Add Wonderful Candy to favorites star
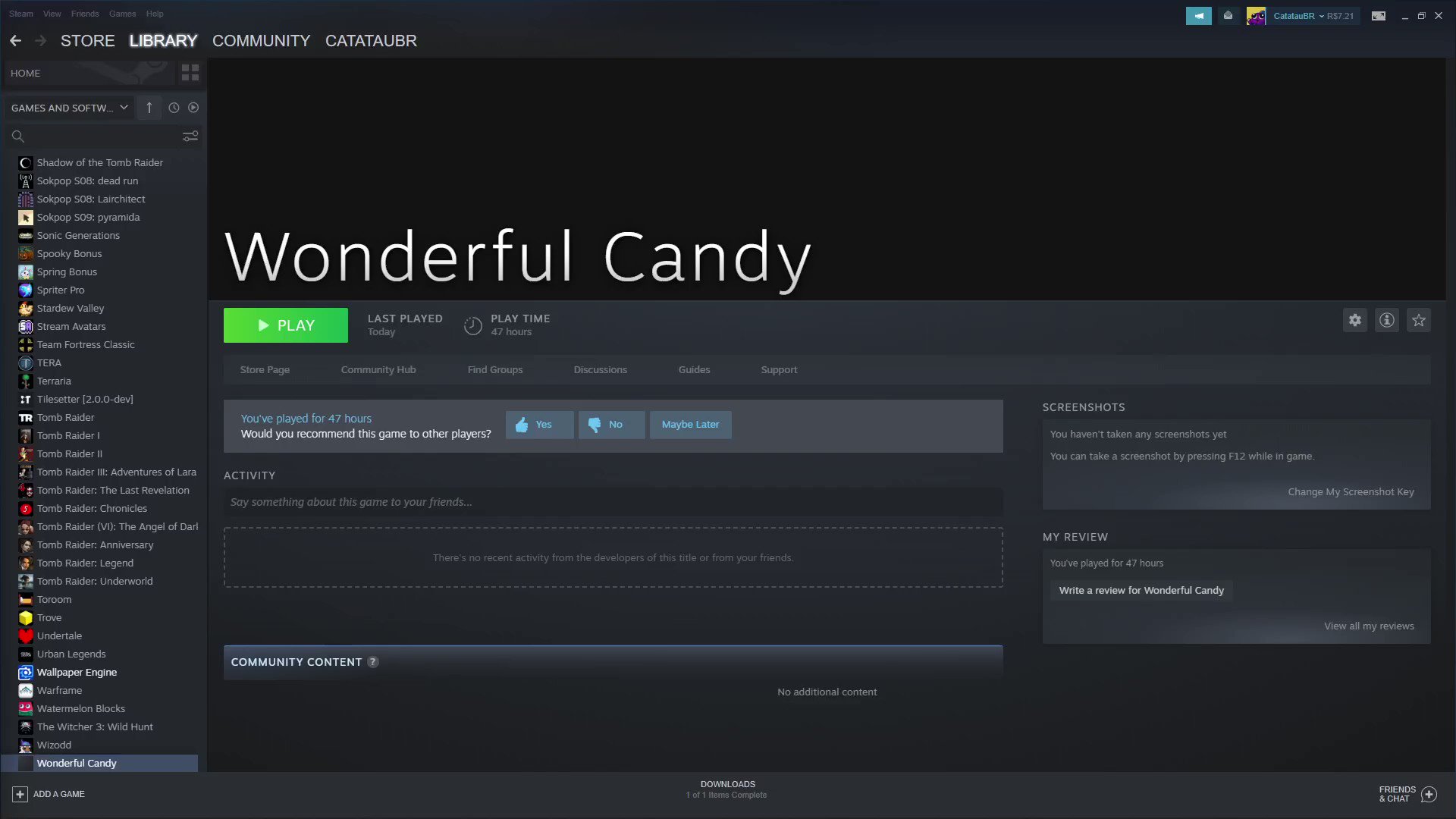The width and height of the screenshot is (1456, 819). pyautogui.click(x=1419, y=320)
